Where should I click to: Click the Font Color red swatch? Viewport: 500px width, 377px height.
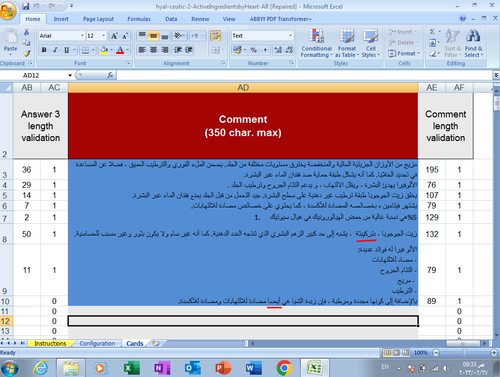[x=120, y=50]
